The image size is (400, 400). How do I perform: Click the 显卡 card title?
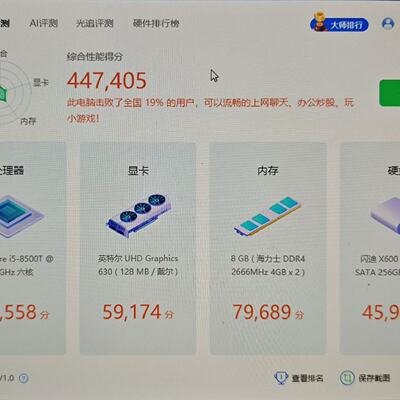tap(138, 171)
